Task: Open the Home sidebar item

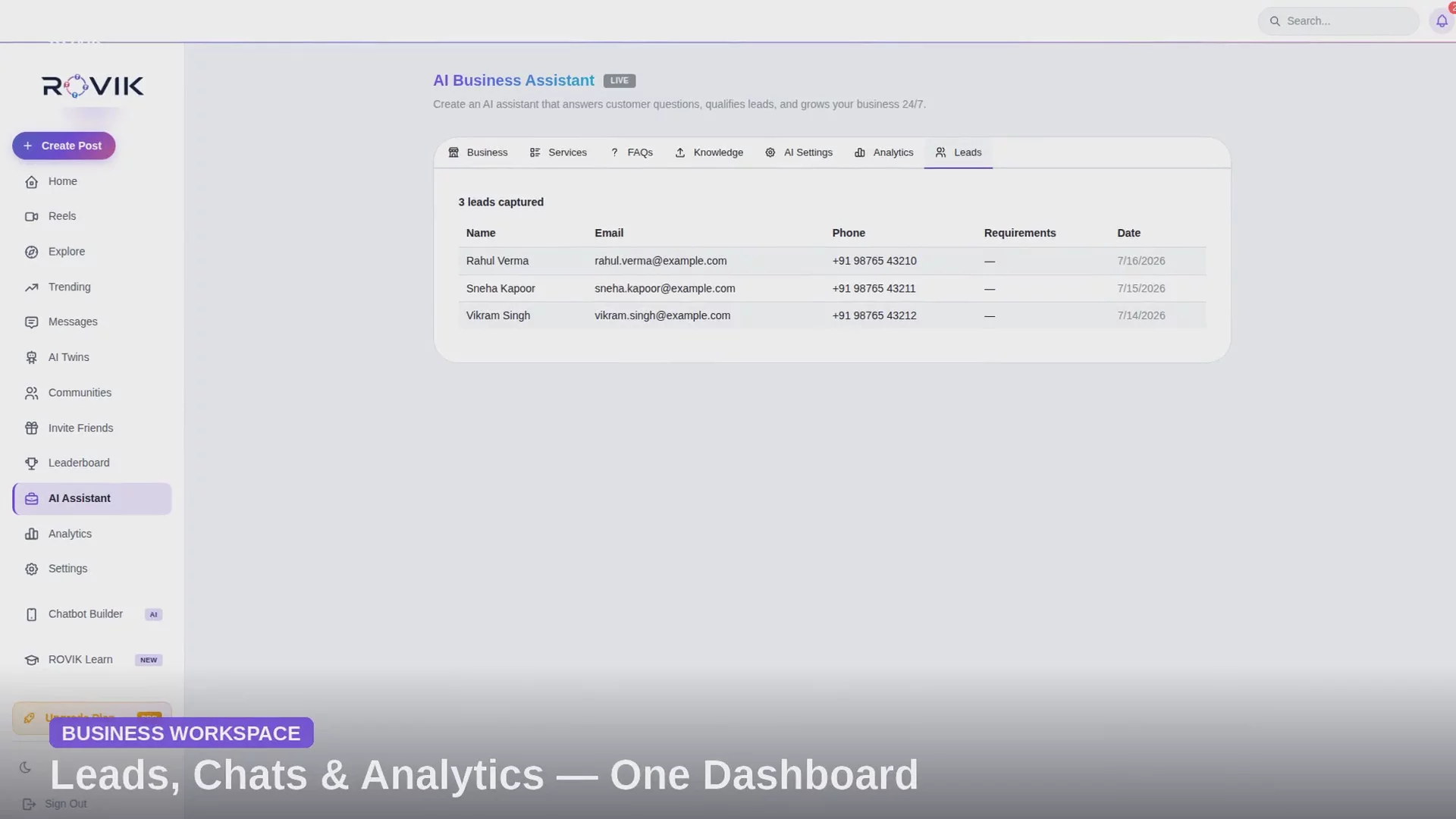Action: (x=92, y=181)
